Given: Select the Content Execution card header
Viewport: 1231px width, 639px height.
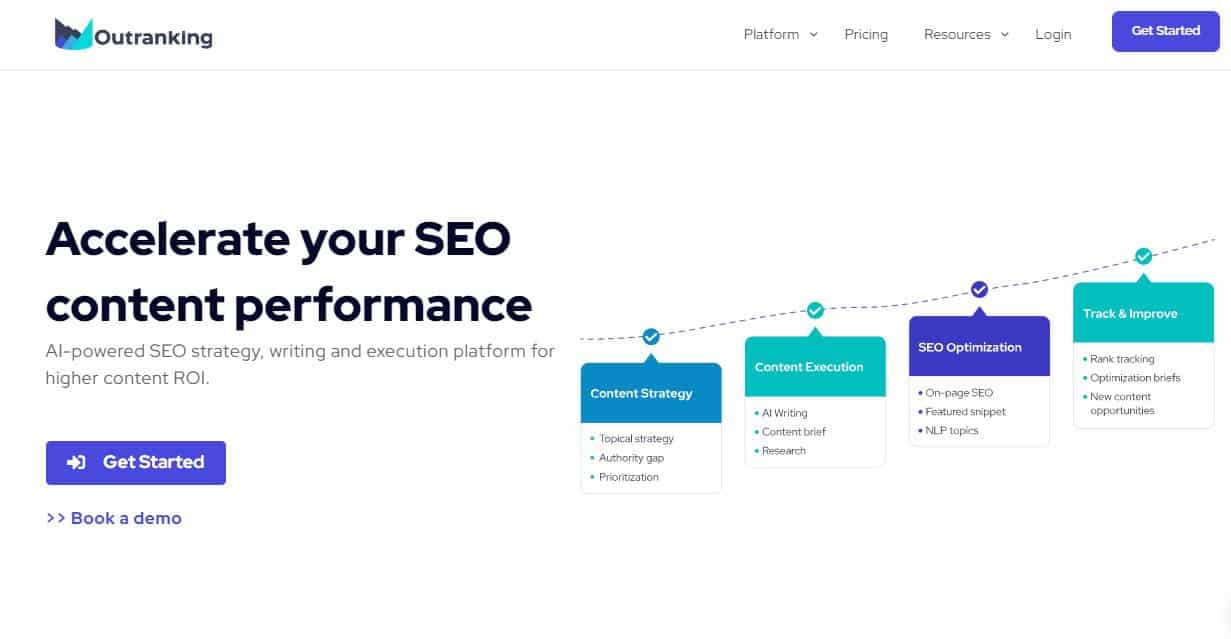Looking at the screenshot, I should (x=815, y=367).
